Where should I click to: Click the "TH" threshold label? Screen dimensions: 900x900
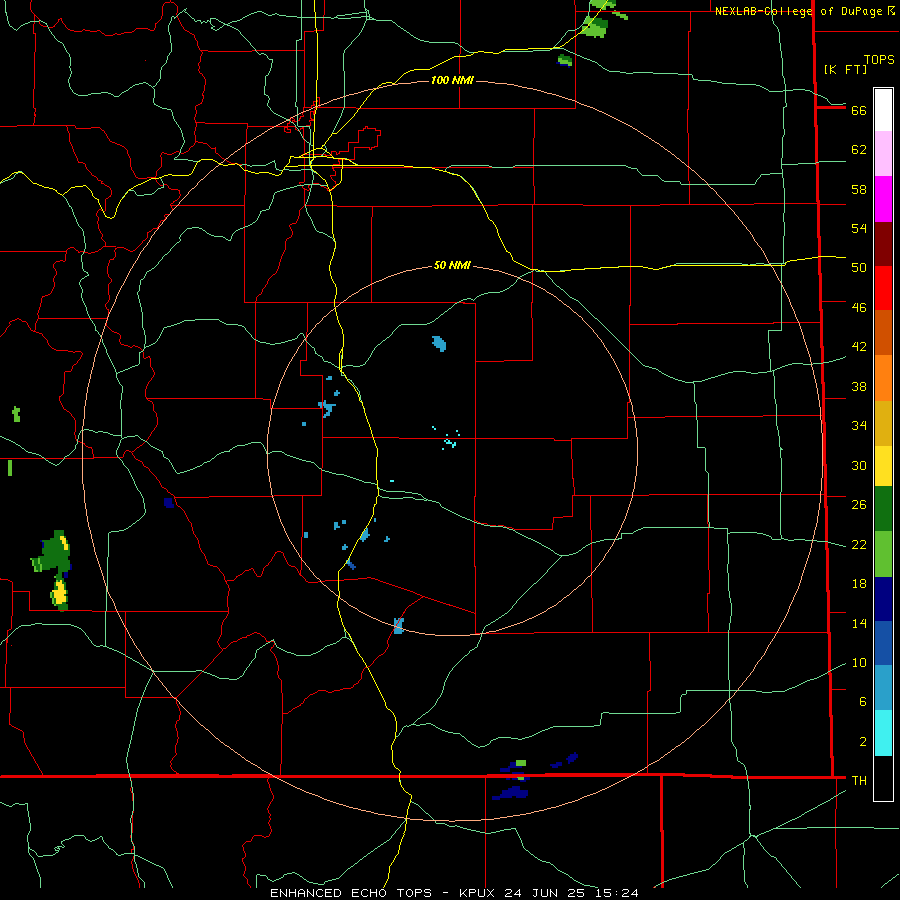coord(859,781)
